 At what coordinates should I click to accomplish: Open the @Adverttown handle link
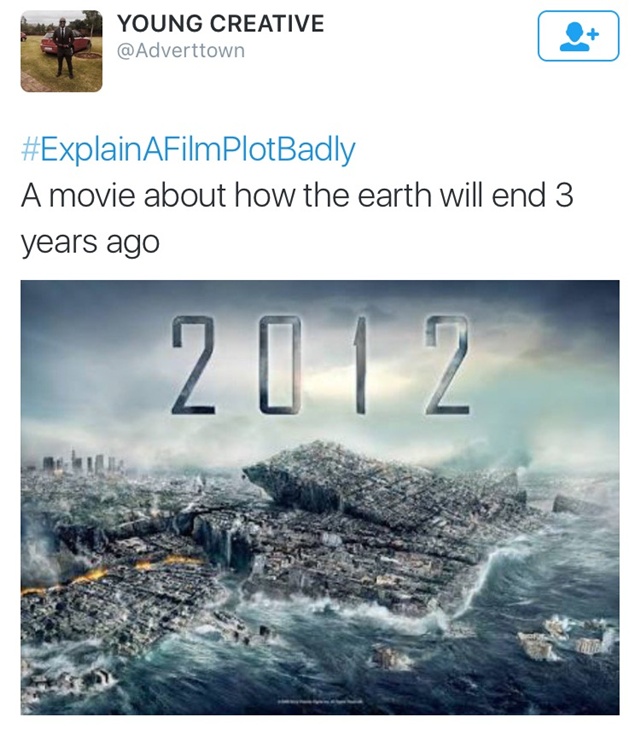181,51
